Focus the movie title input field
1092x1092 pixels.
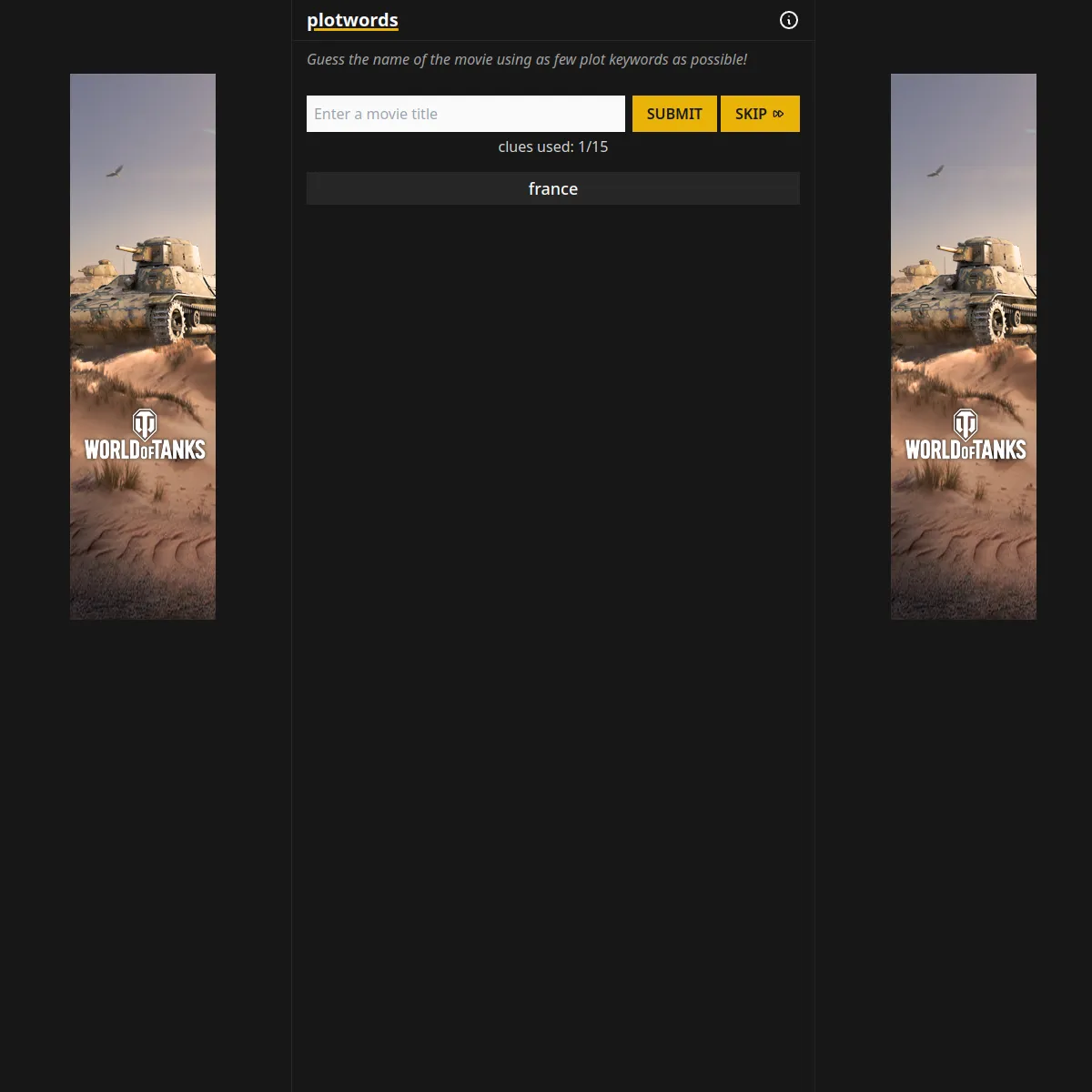coord(466,114)
